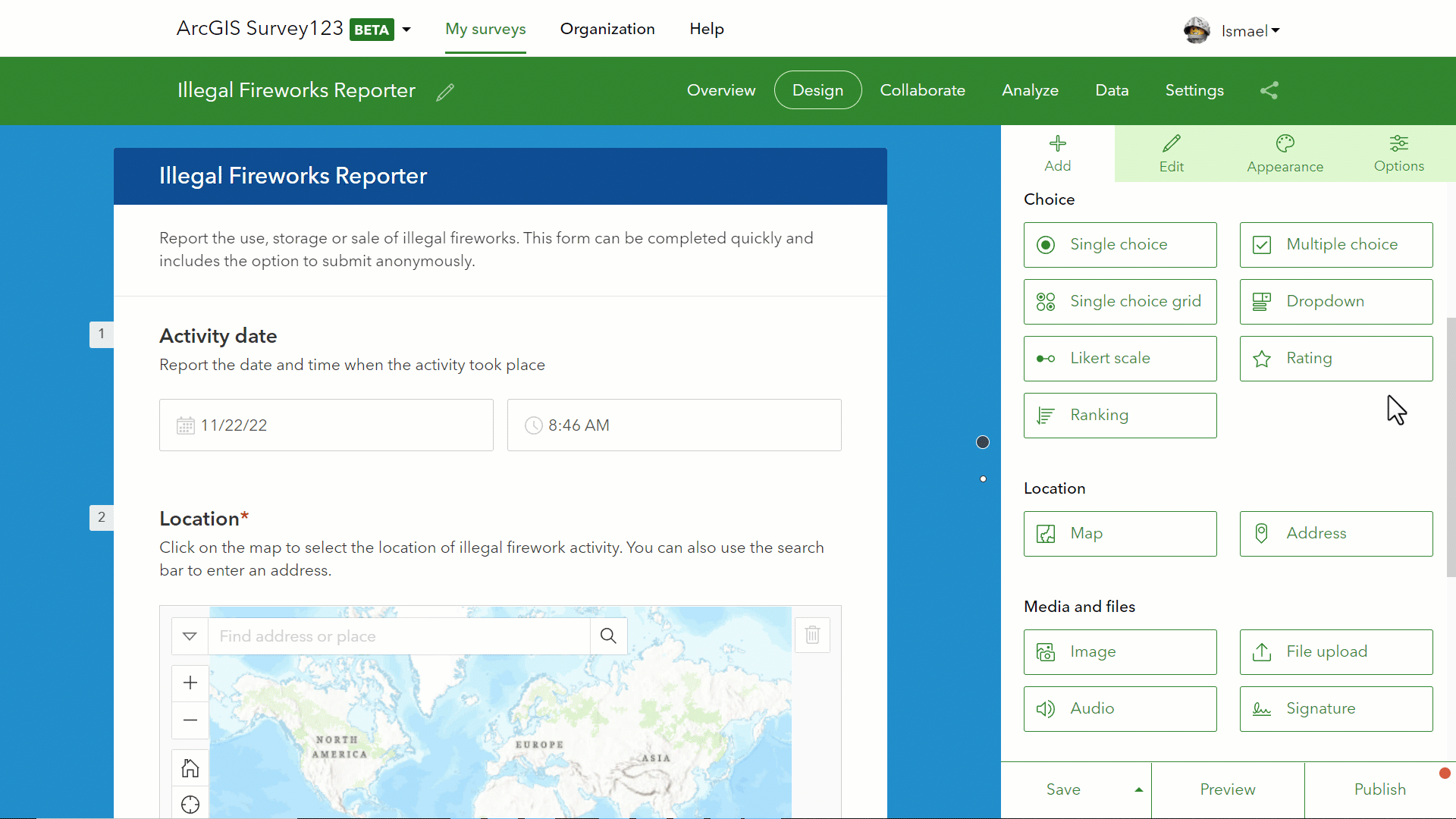Click the map home extent icon

tap(190, 768)
